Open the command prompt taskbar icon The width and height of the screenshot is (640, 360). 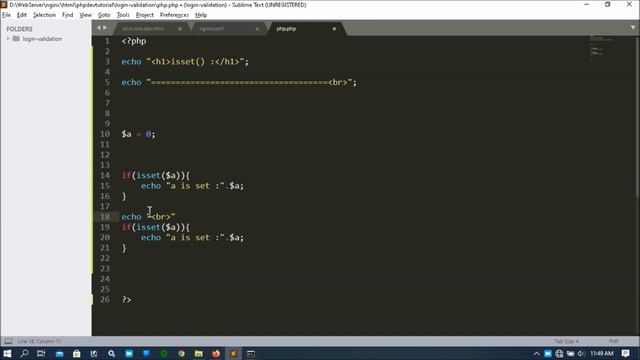tap(251, 353)
